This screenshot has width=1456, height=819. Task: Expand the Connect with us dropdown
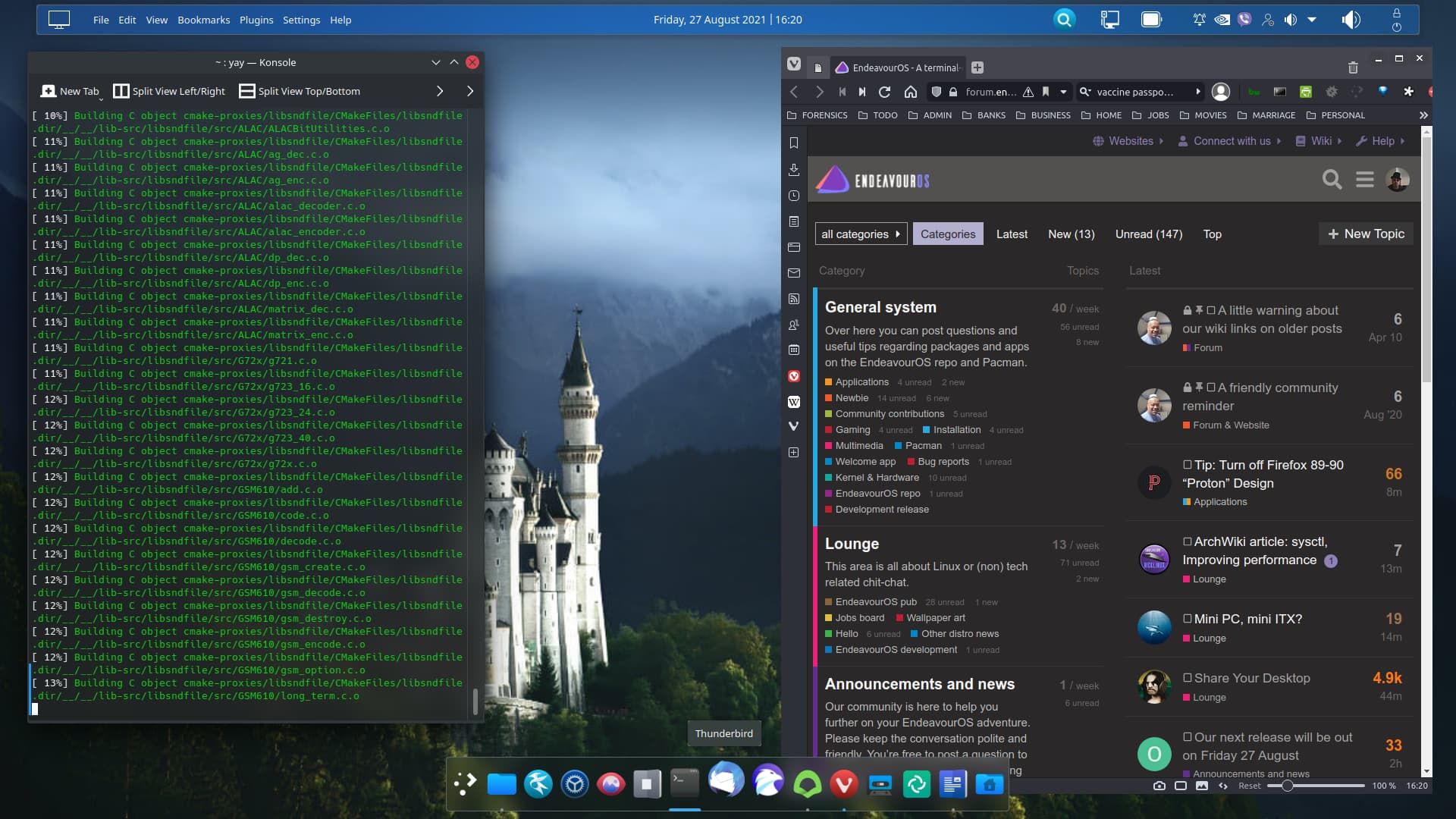[x=1229, y=141]
